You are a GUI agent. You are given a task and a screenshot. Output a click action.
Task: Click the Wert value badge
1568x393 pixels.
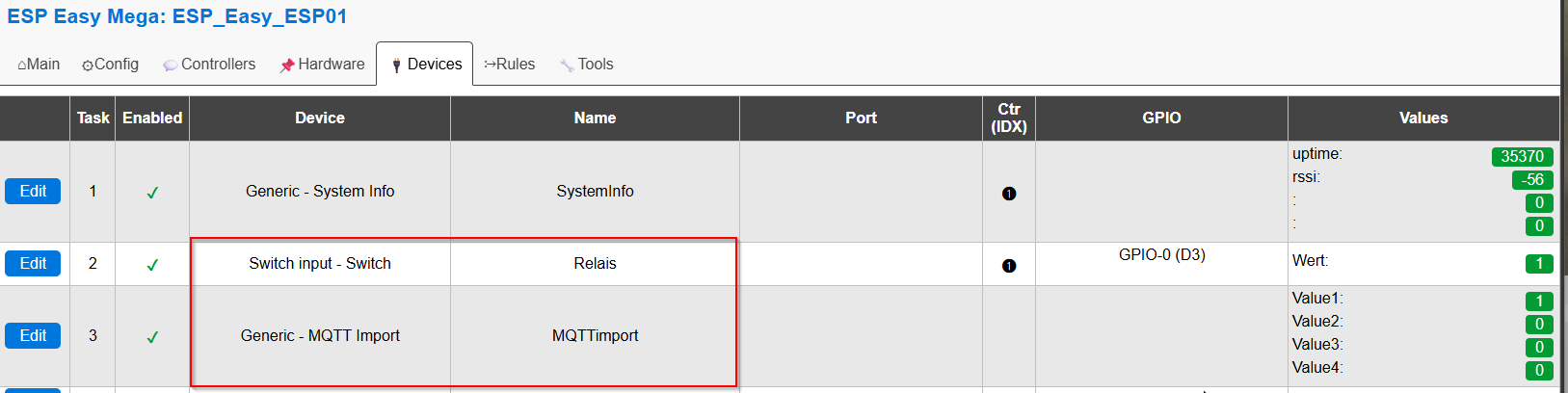coord(1539,264)
